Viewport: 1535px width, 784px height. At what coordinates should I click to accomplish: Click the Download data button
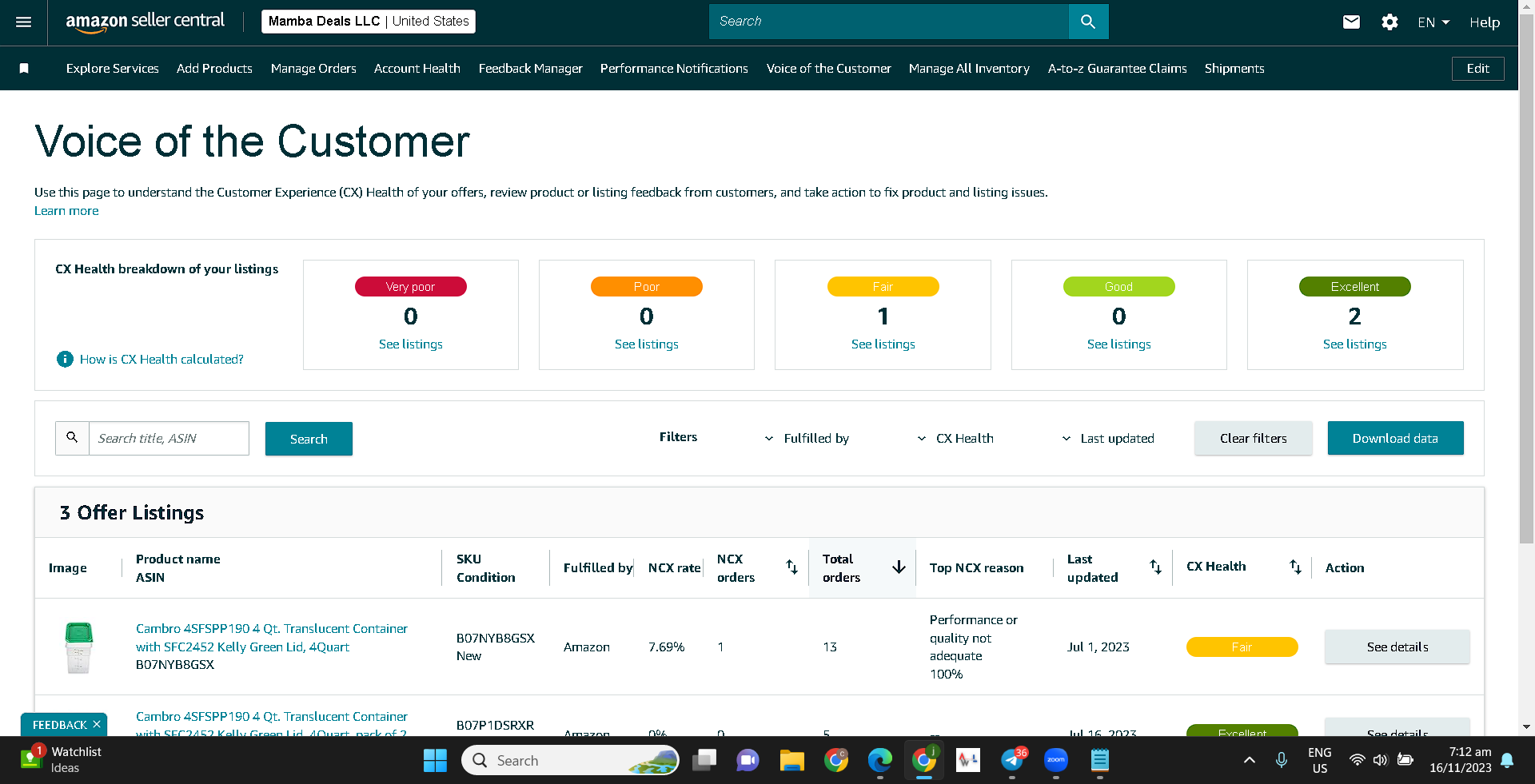1395,438
